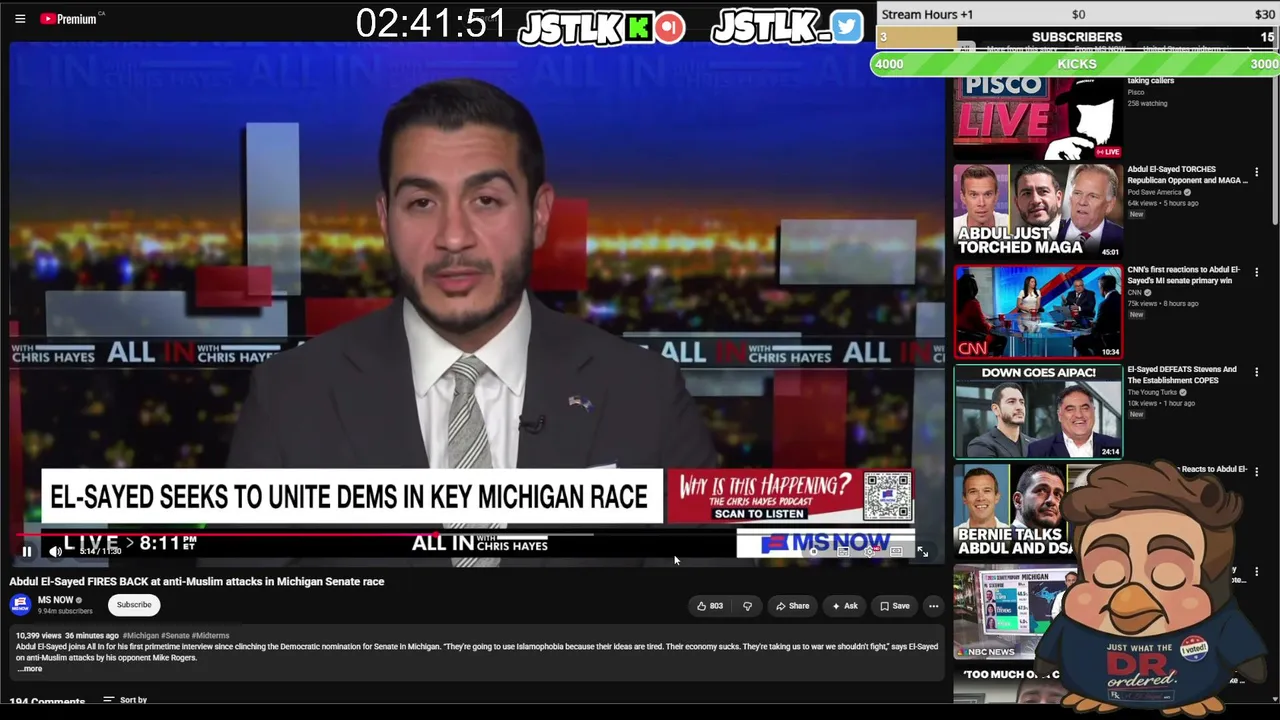This screenshot has height=720, width=1280.
Task: Click the green KICKS goal progress bar
Action: (x=1075, y=64)
